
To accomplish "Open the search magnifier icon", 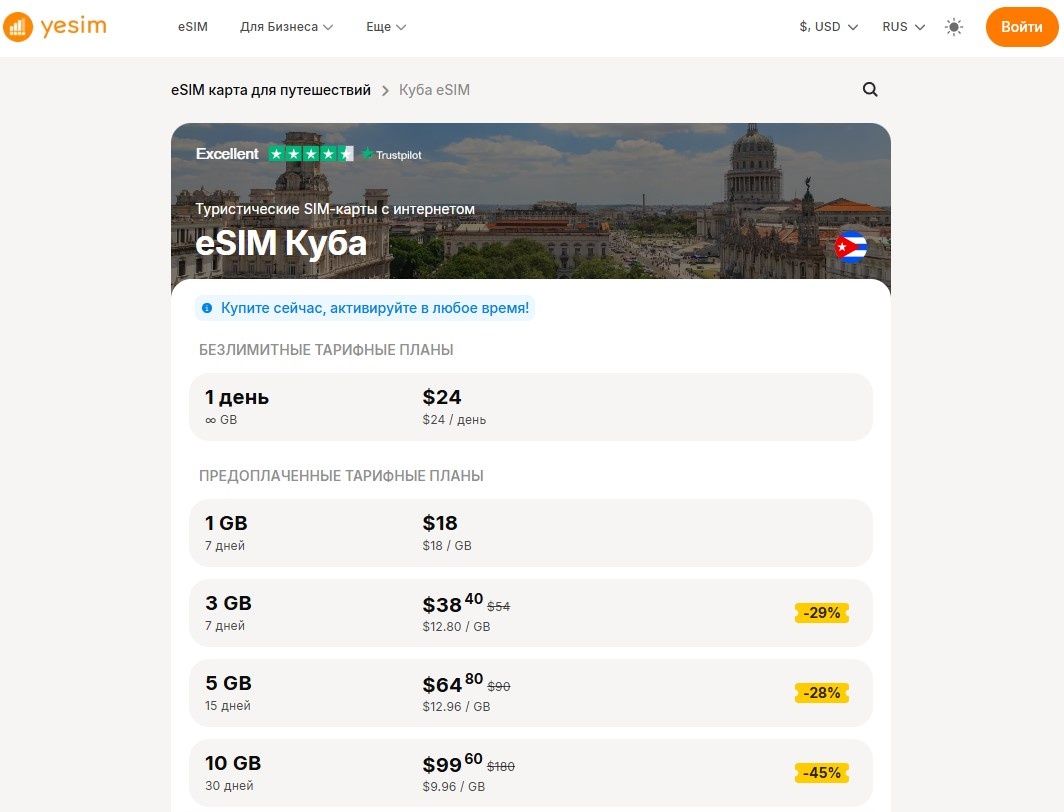I will click(x=869, y=90).
